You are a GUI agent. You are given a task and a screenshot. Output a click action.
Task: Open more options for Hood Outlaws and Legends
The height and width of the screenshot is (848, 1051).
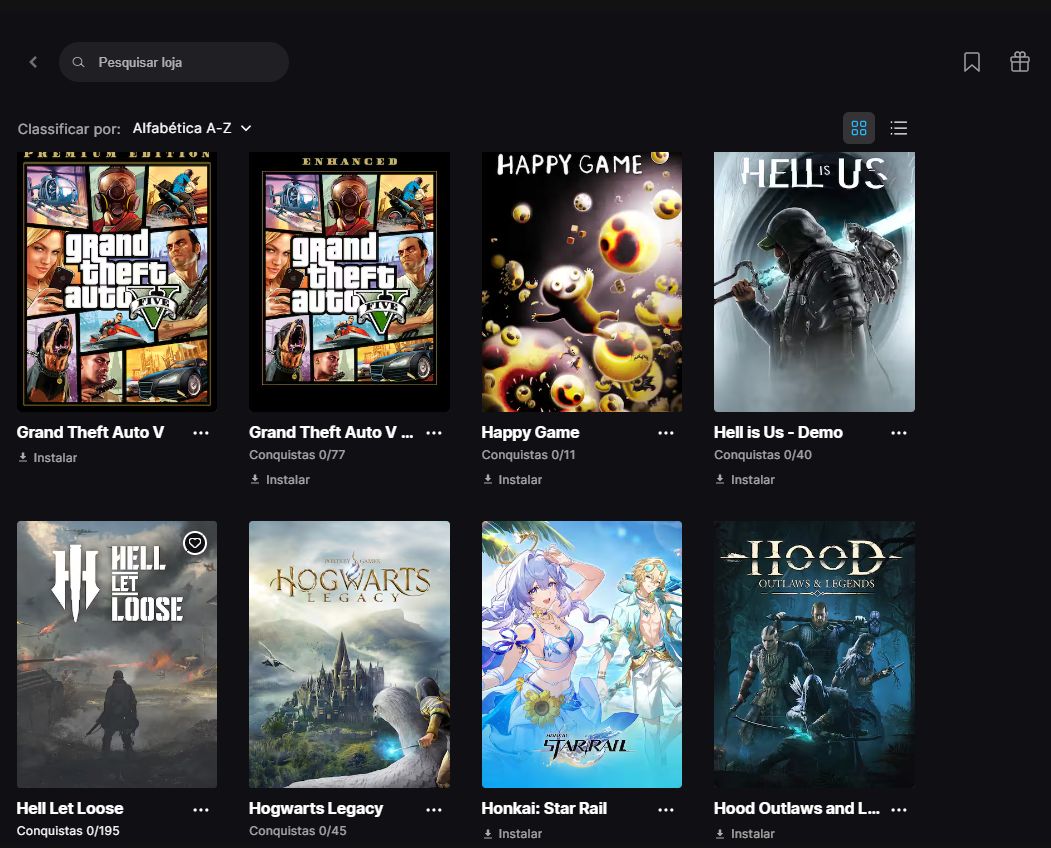[899, 810]
